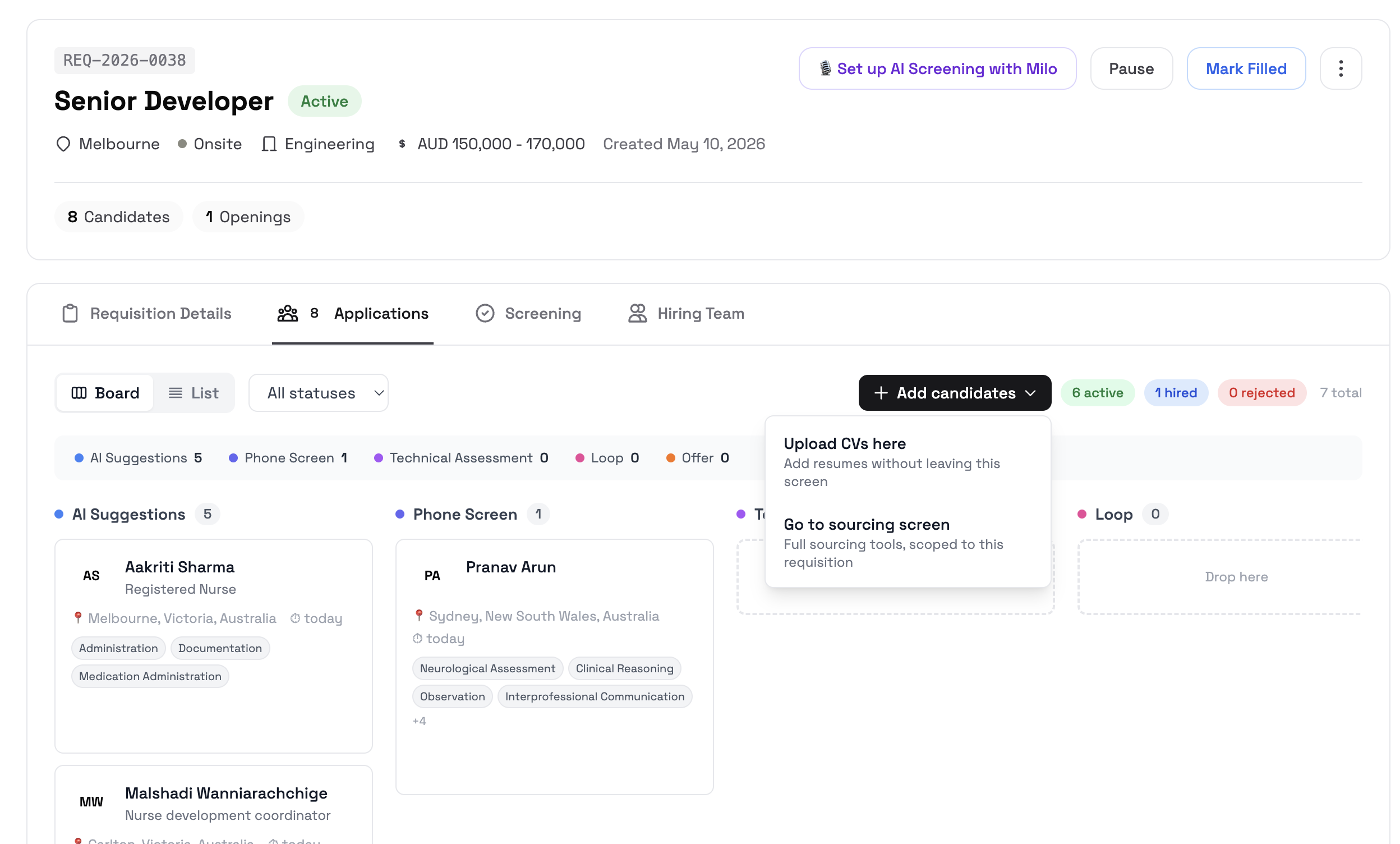This screenshot has height=844, width=1400.
Task: Switch to Board view
Action: coord(105,393)
